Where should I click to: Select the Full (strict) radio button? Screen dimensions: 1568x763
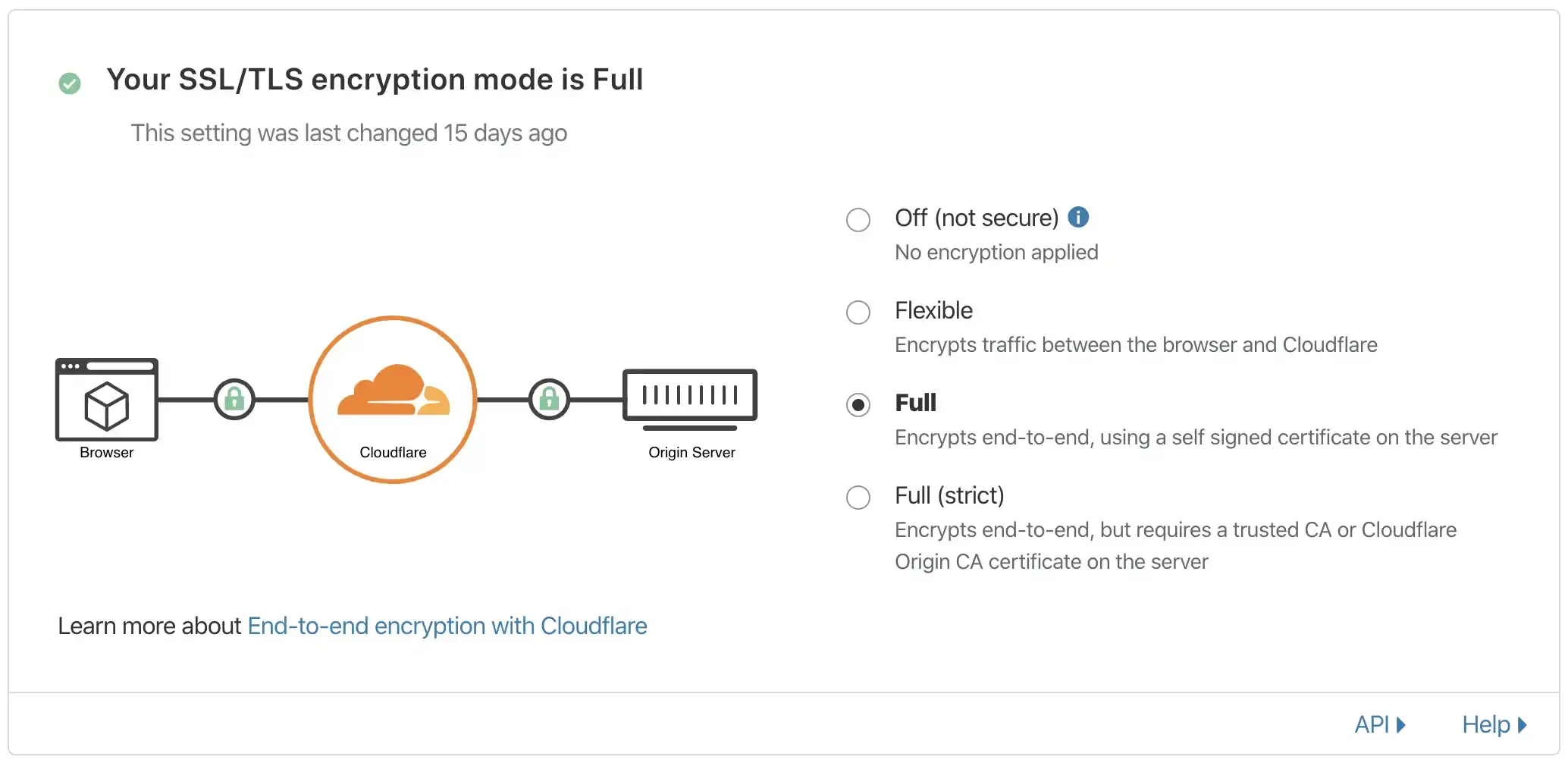858,498
